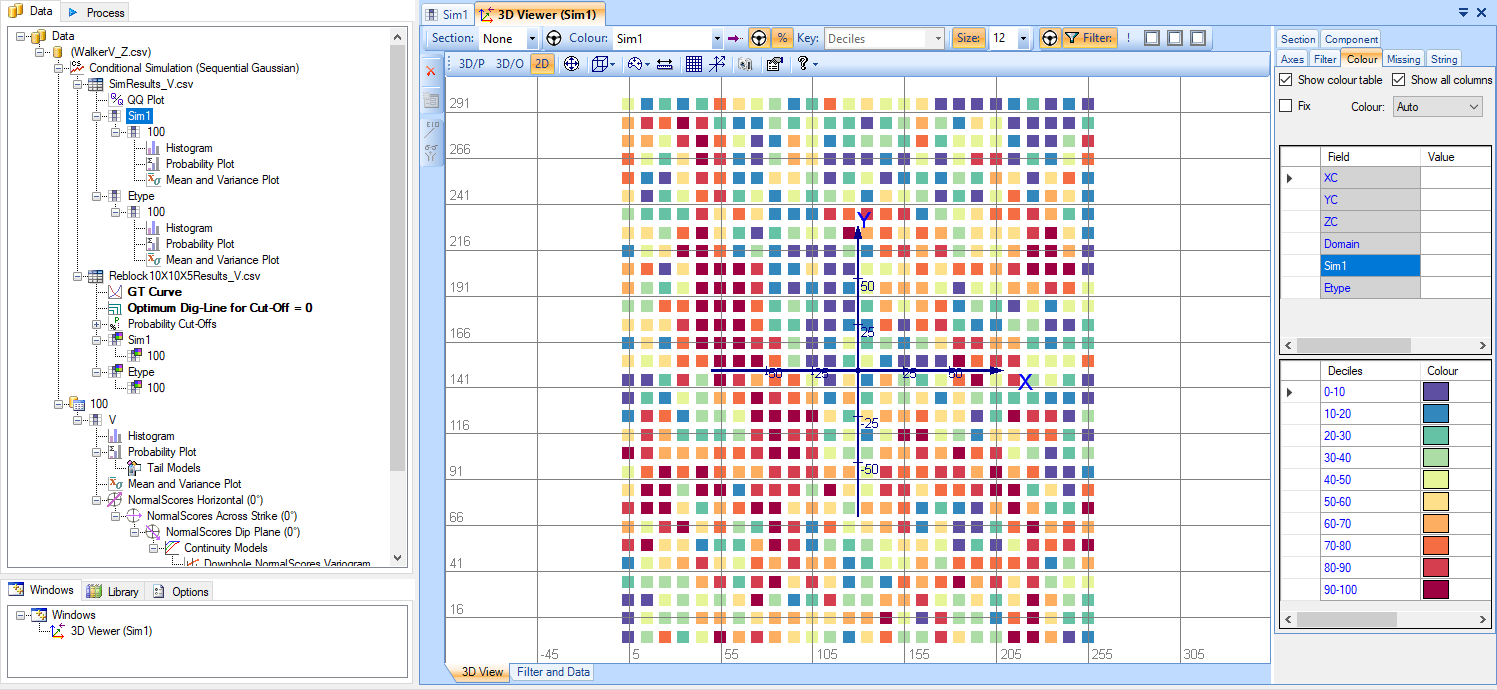
Task: Click the zoom extents crosshair icon
Action: tap(571, 64)
